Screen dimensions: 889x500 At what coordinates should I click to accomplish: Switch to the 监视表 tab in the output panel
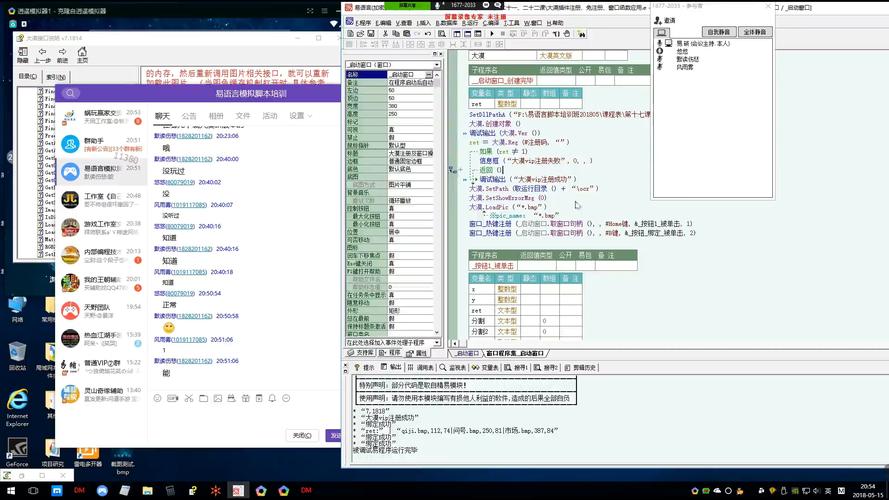(453, 367)
